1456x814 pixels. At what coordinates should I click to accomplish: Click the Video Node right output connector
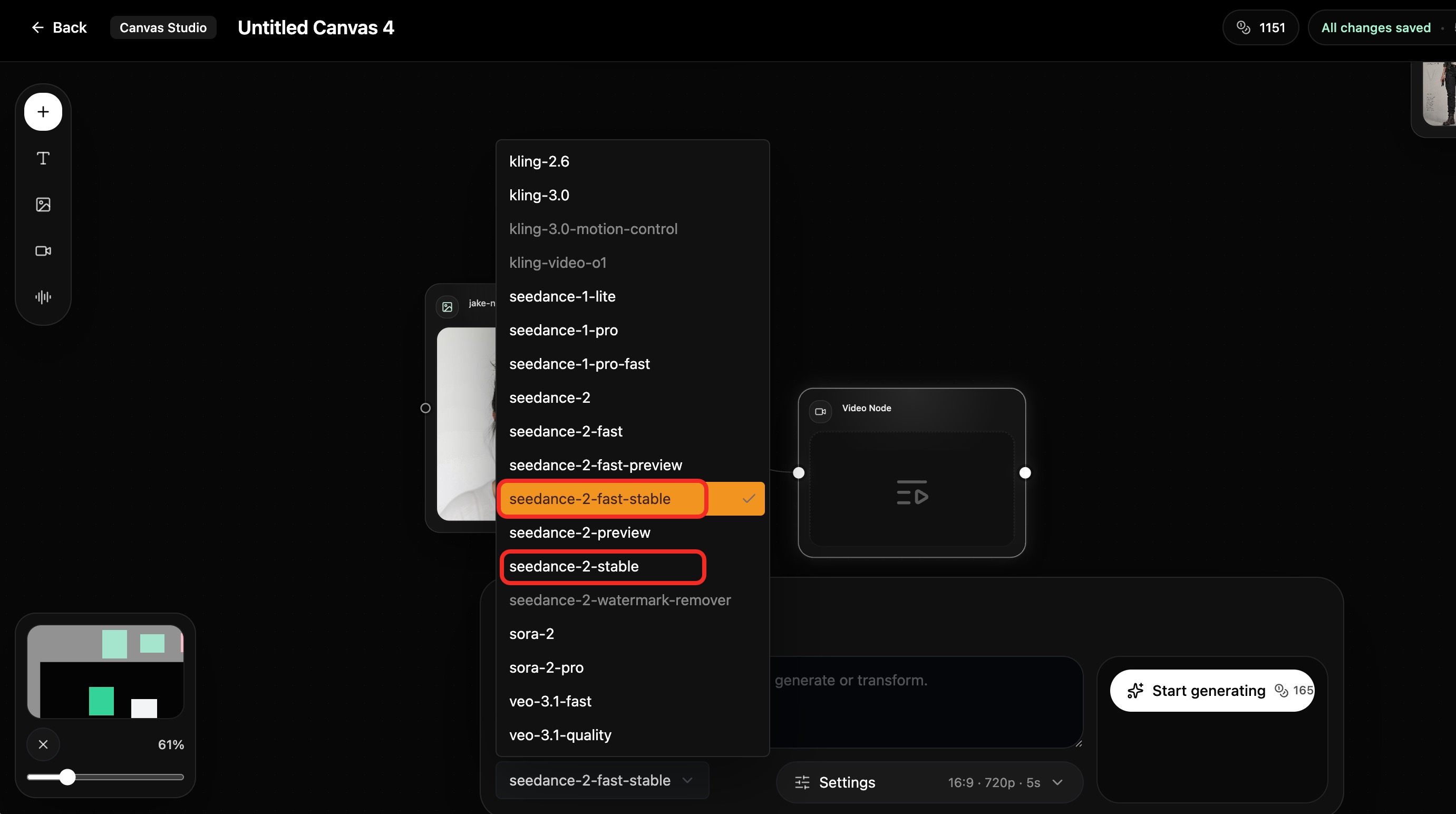tap(1025, 472)
